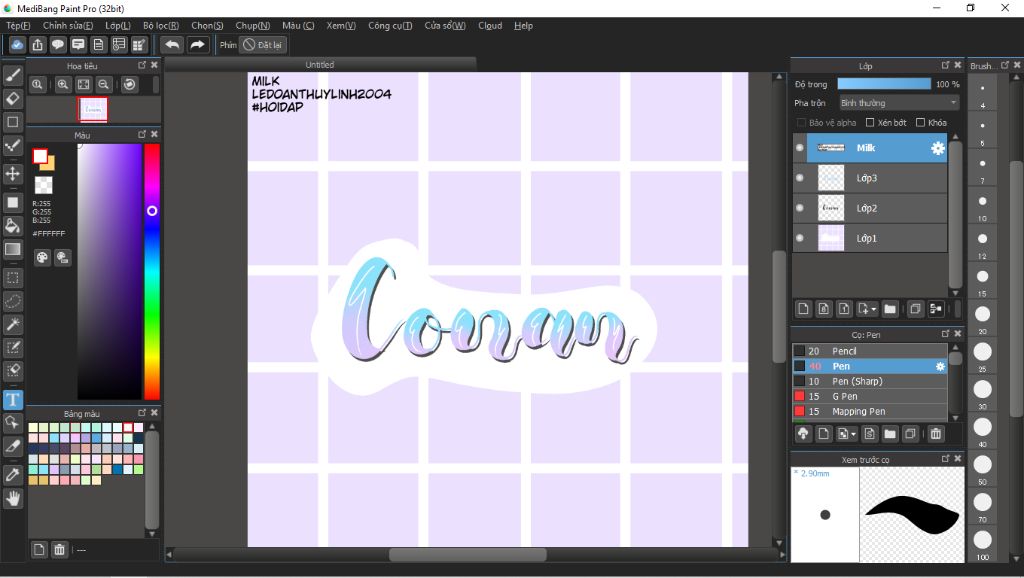Image resolution: width=1024 pixels, height=578 pixels.
Task: Select the Gradient tool
Action: (12, 249)
